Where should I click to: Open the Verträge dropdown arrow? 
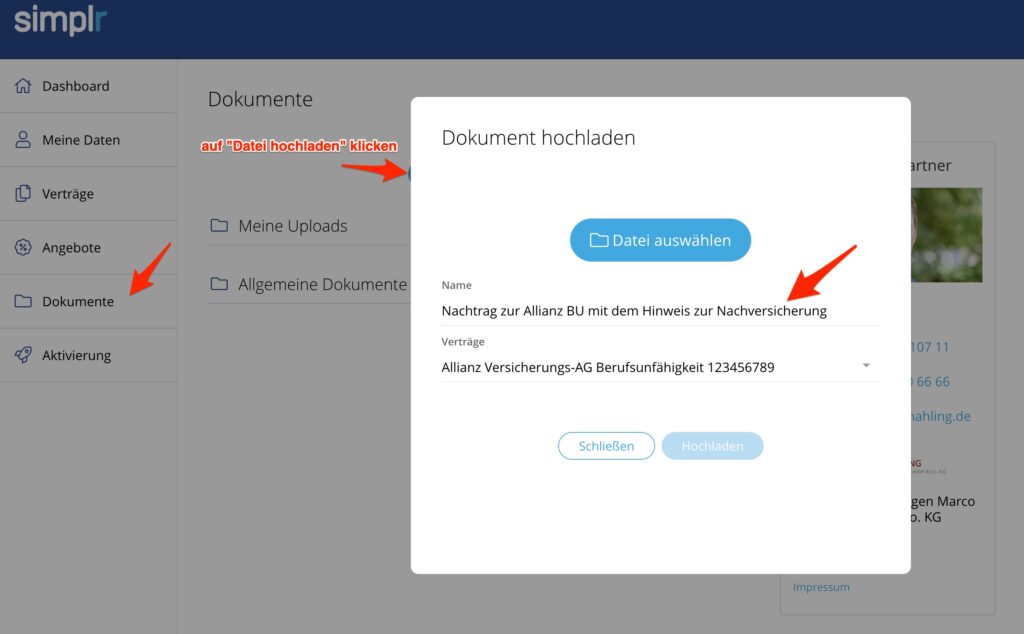tap(866, 366)
